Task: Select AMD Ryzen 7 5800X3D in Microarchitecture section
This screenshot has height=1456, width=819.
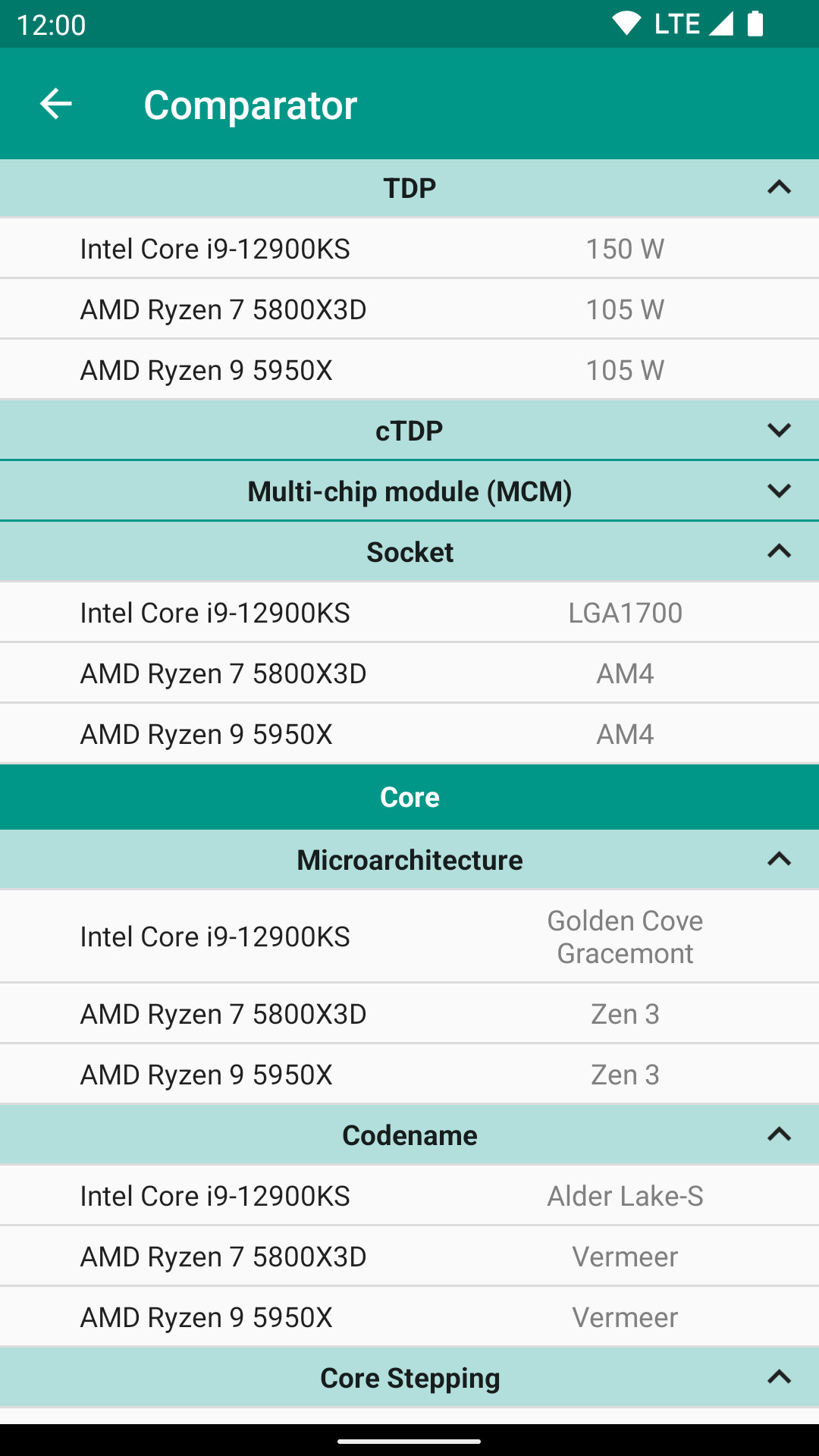Action: [x=224, y=1014]
